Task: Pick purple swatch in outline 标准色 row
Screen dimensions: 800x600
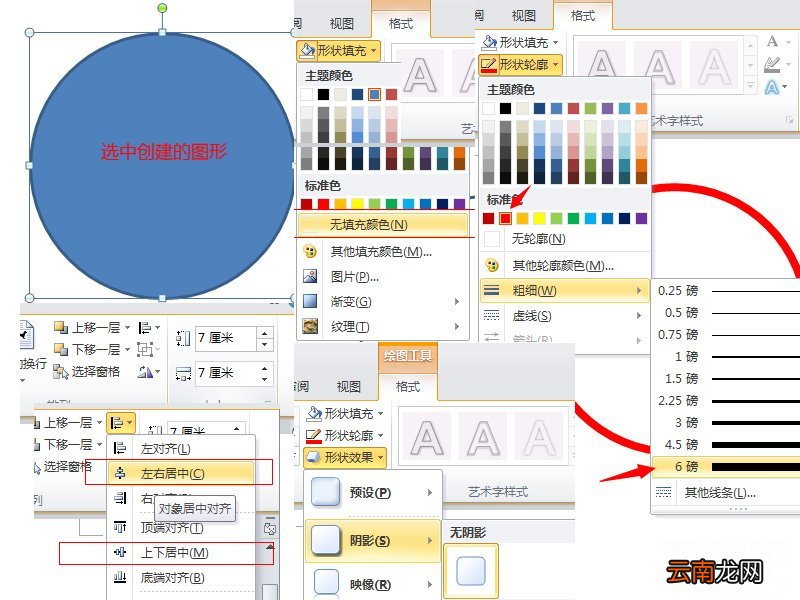Action: pos(642,218)
